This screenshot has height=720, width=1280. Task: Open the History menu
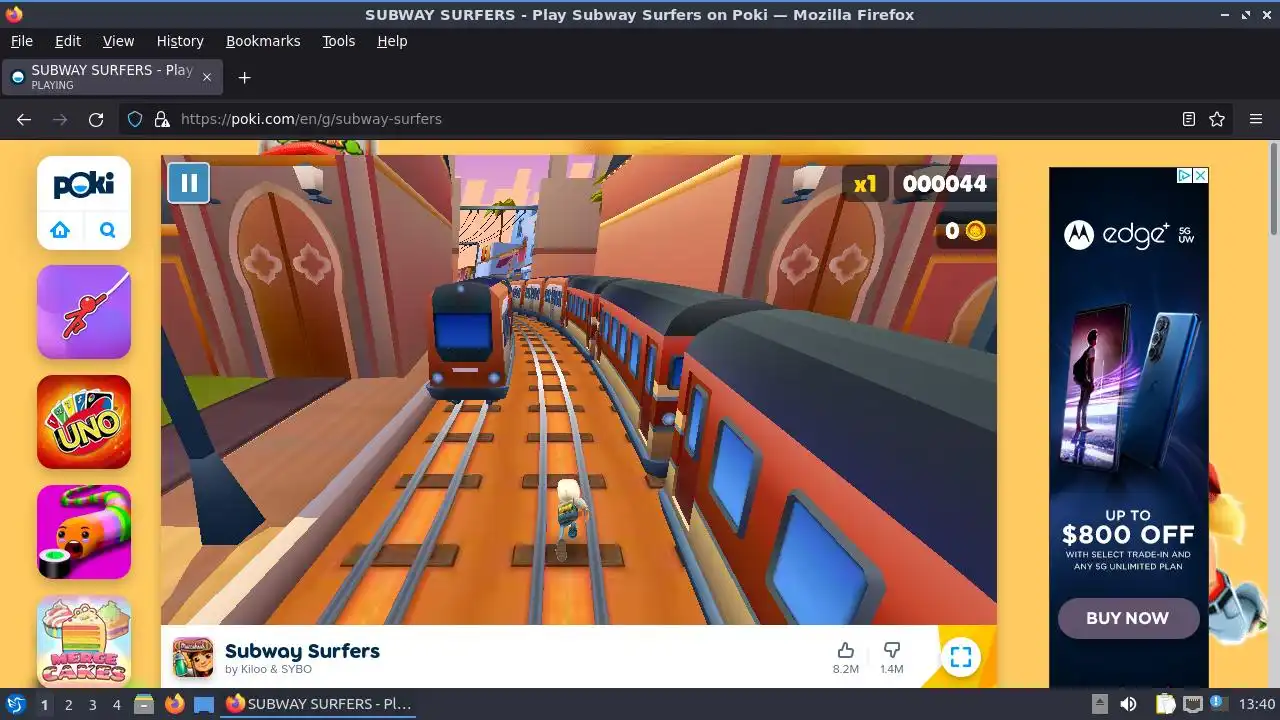point(180,41)
